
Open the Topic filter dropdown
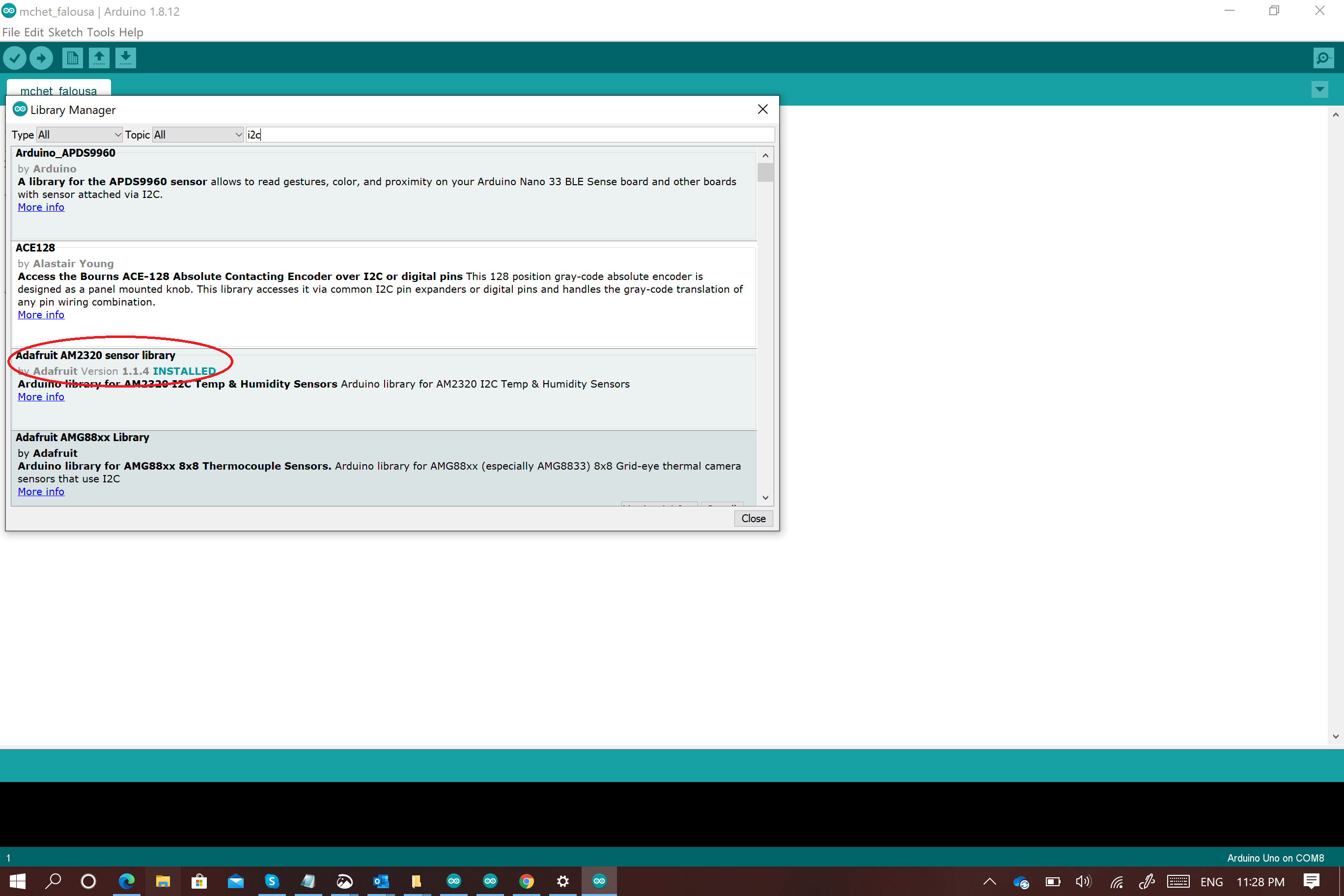tap(197, 135)
